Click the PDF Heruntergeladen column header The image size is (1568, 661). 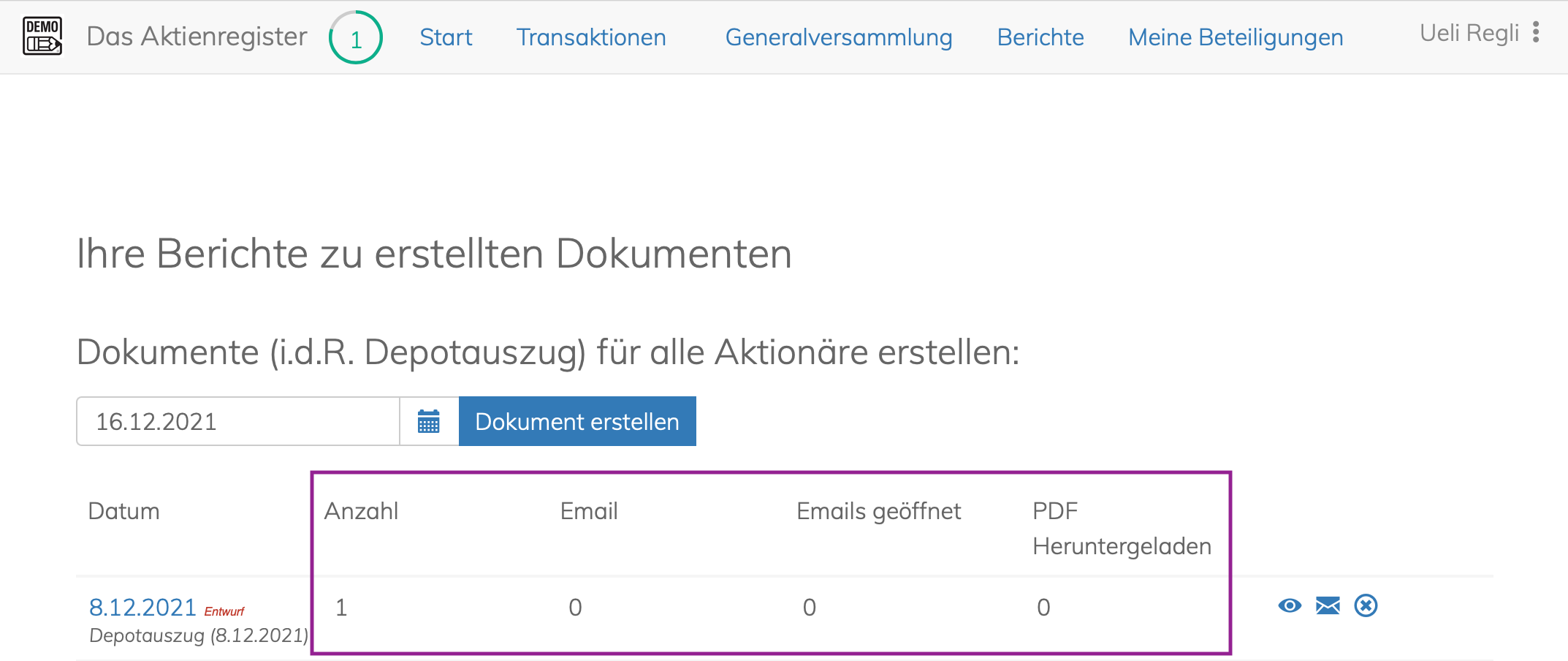coord(1122,529)
